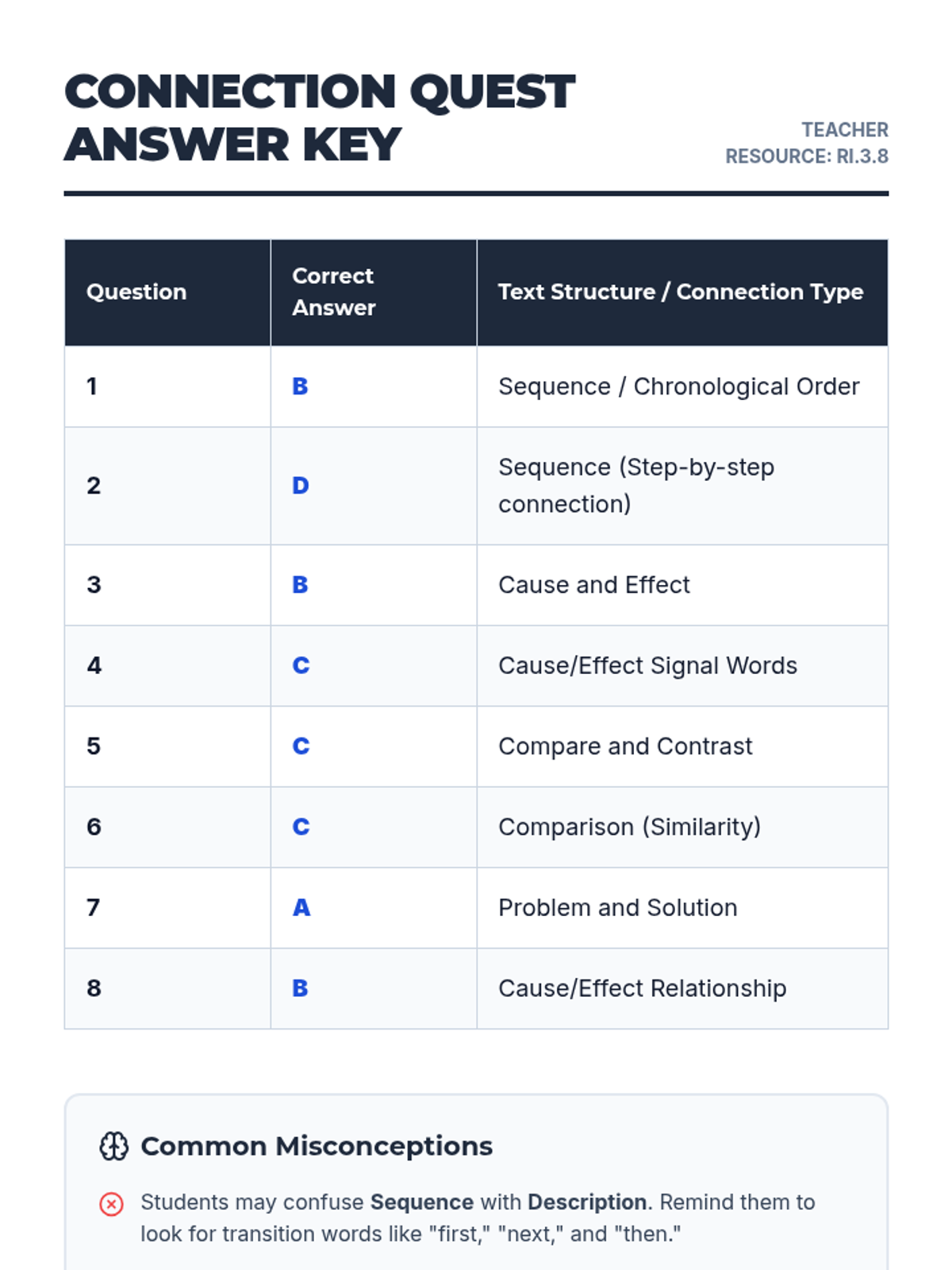Click the Cause/Effect Relationship cell
This screenshot has height=1270, width=952.
642,989
